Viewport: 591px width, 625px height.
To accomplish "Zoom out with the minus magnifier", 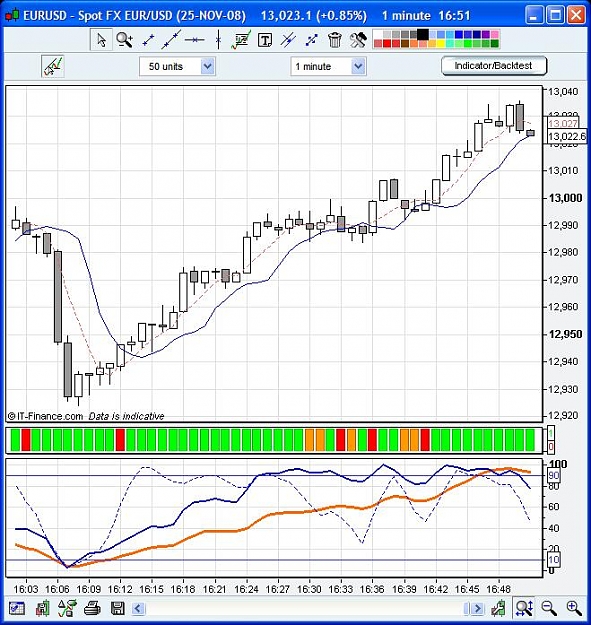I will 549,608.
